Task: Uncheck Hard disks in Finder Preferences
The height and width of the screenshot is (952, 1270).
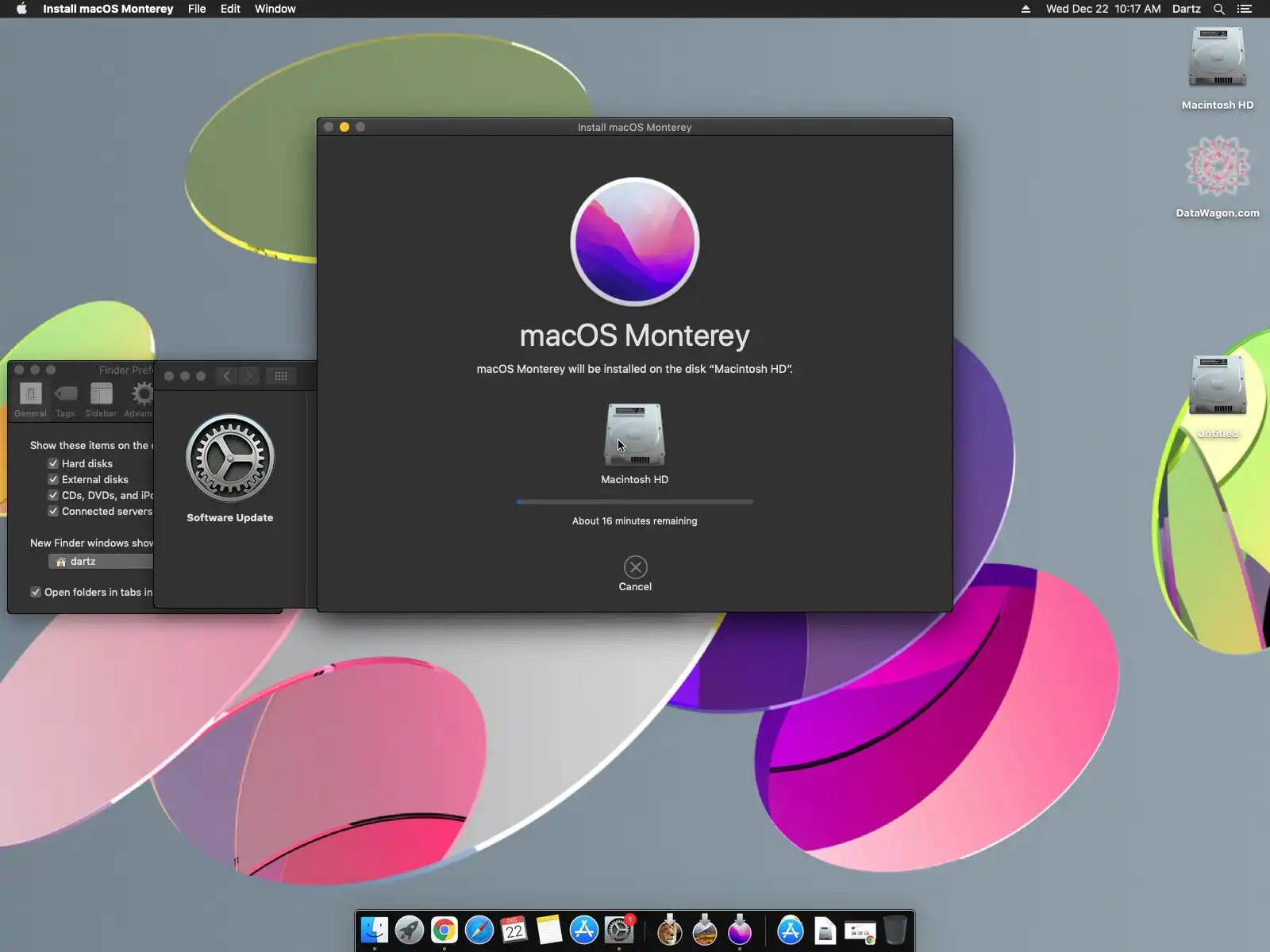Action: 53,463
